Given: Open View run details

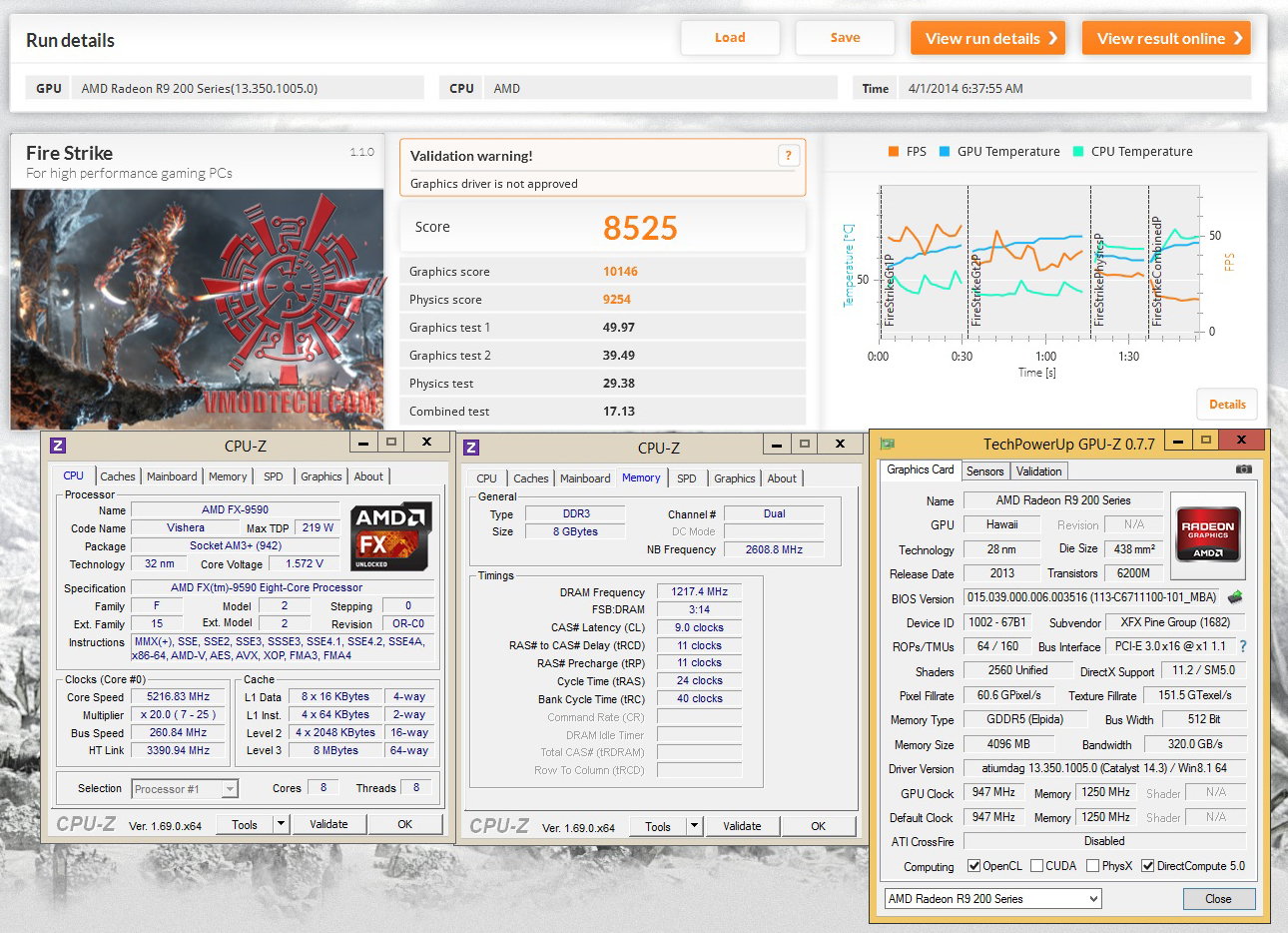Looking at the screenshot, I should click(x=987, y=38).
